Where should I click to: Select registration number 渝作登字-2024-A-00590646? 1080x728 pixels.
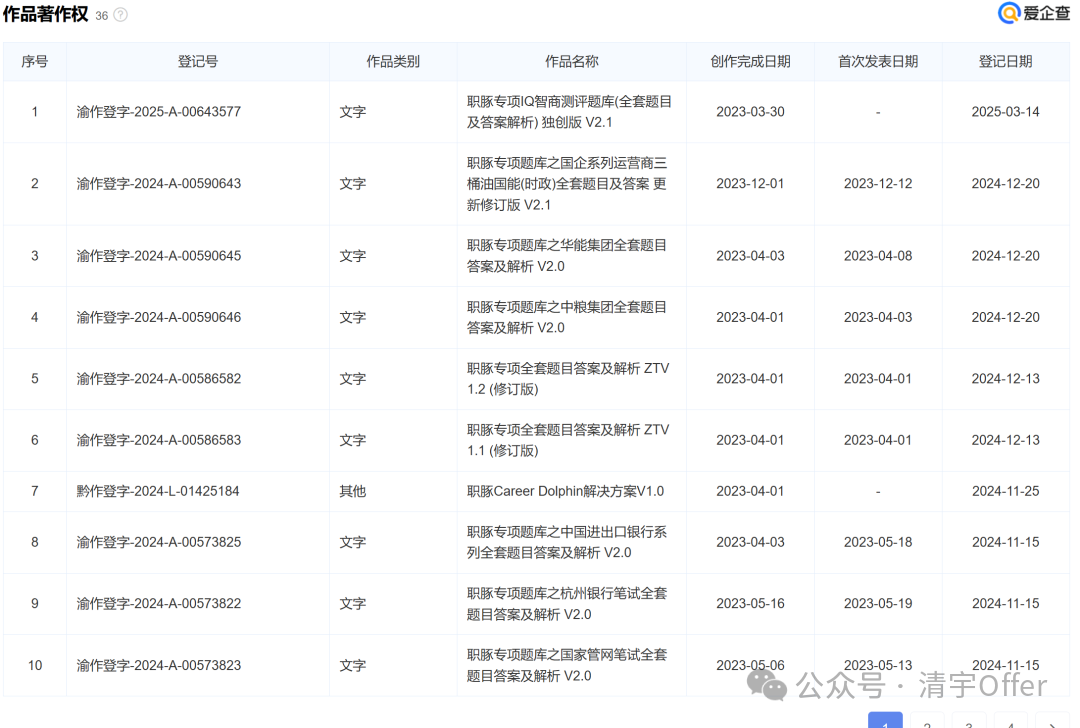point(158,318)
